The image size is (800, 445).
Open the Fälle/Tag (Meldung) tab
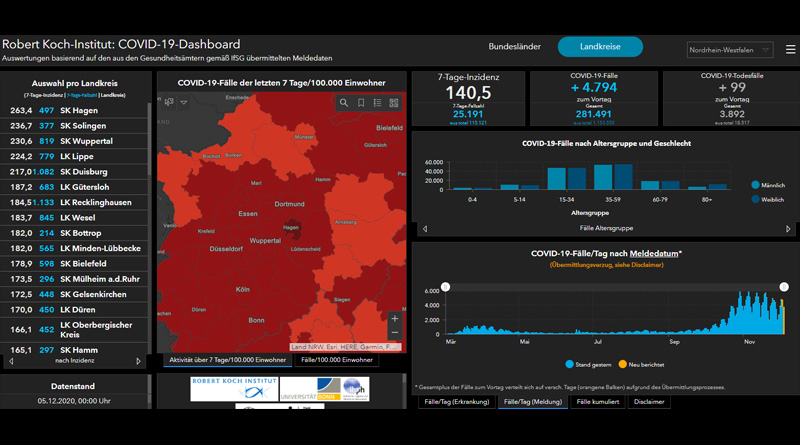click(x=533, y=402)
